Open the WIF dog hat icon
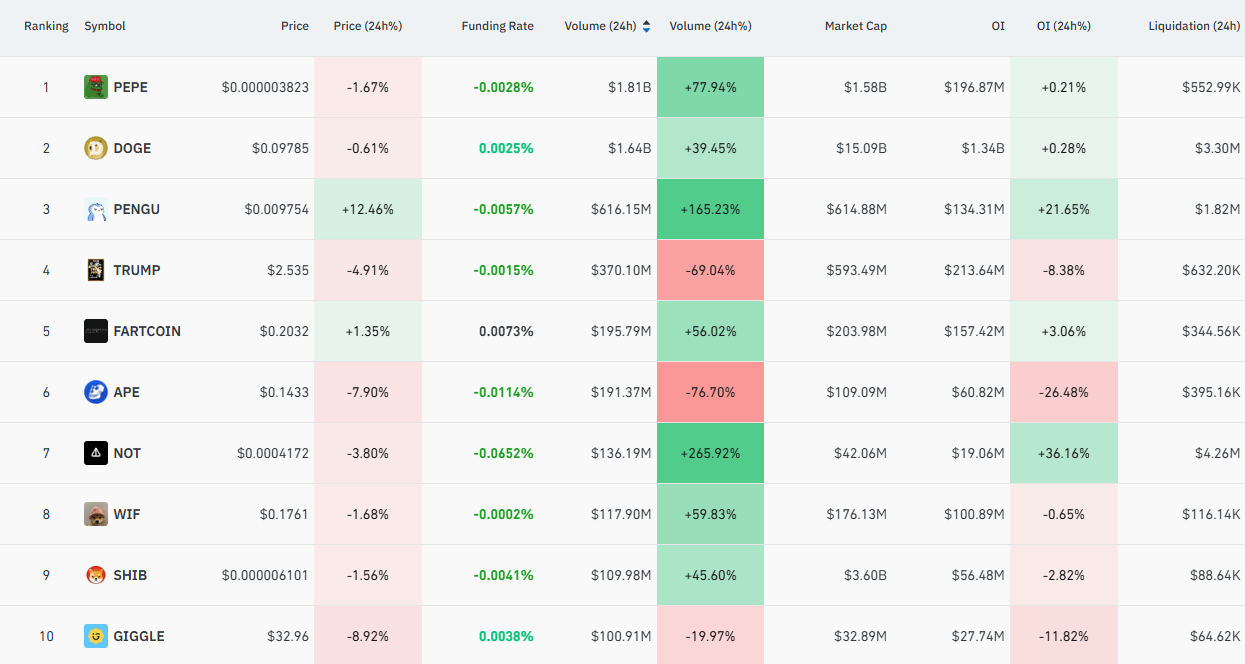This screenshot has height=664, width=1245. [x=96, y=514]
